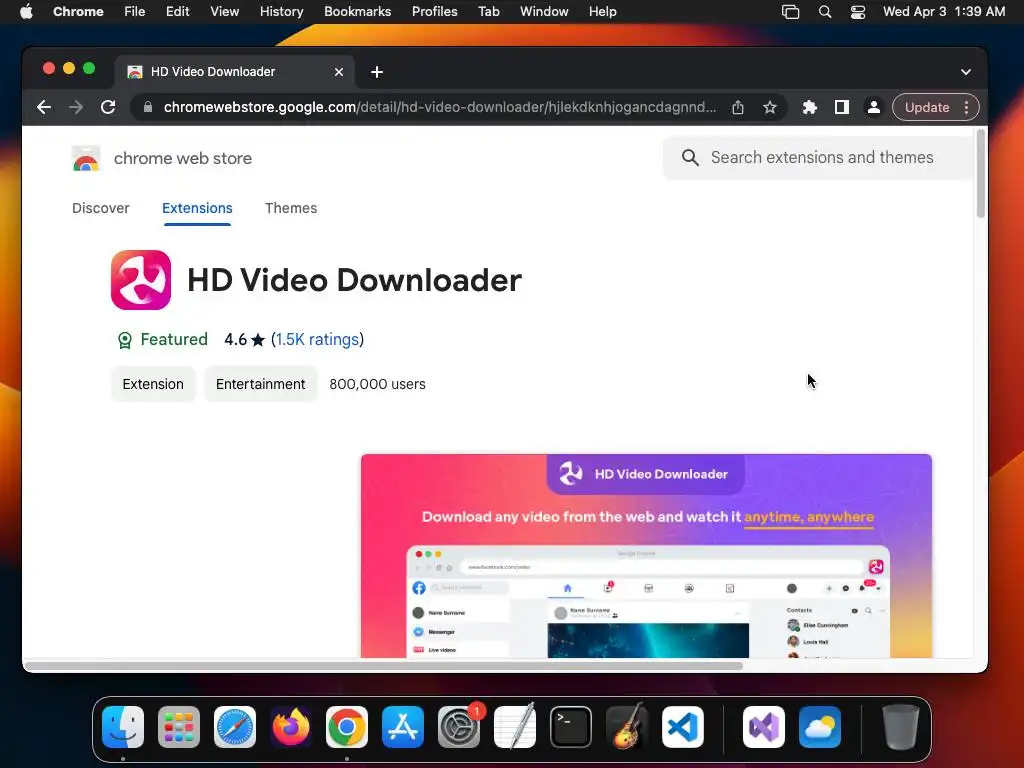Open the purple Visual Studio dock icon

click(764, 727)
